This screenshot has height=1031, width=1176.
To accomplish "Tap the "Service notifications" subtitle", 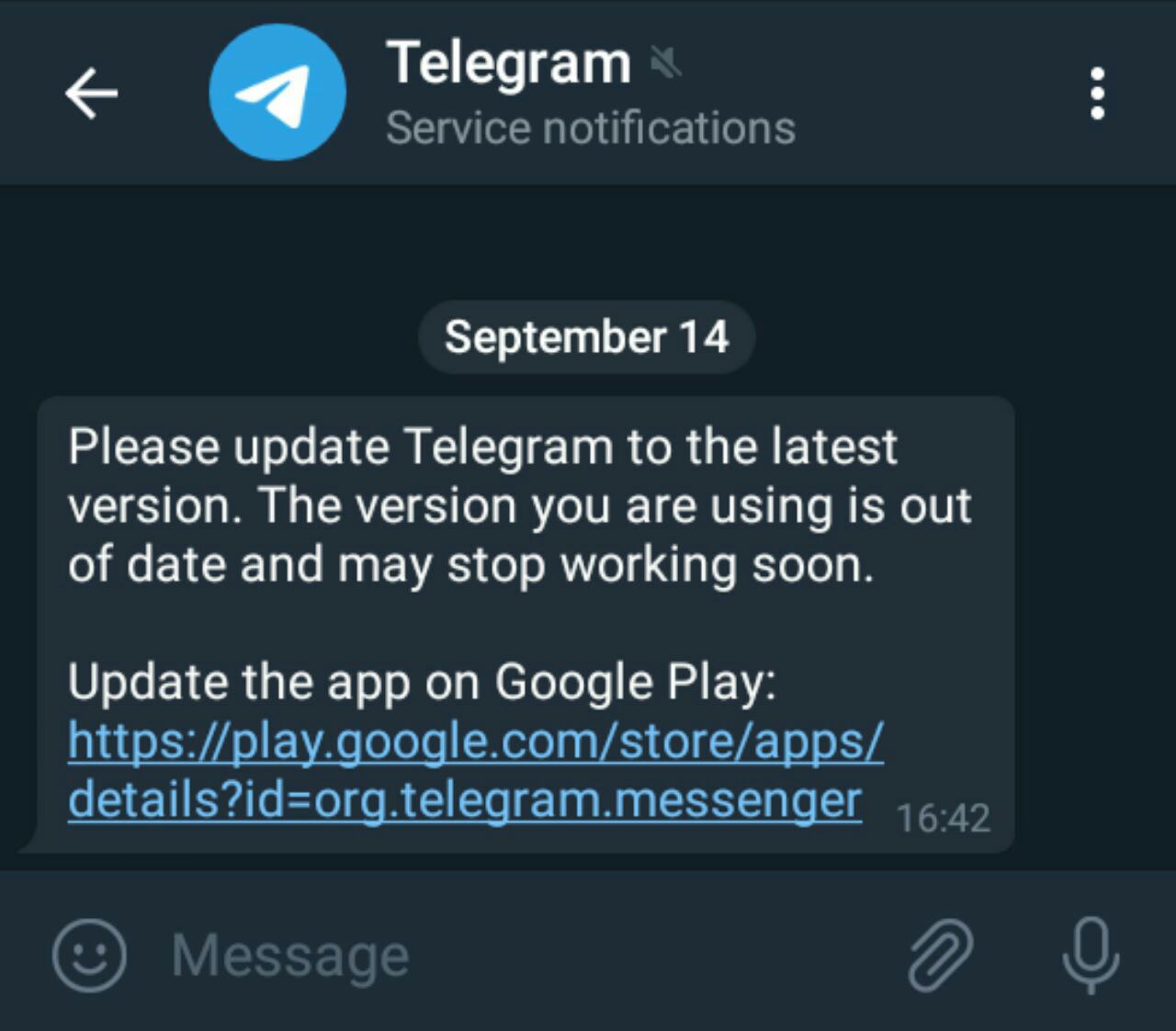I will pos(591,128).
